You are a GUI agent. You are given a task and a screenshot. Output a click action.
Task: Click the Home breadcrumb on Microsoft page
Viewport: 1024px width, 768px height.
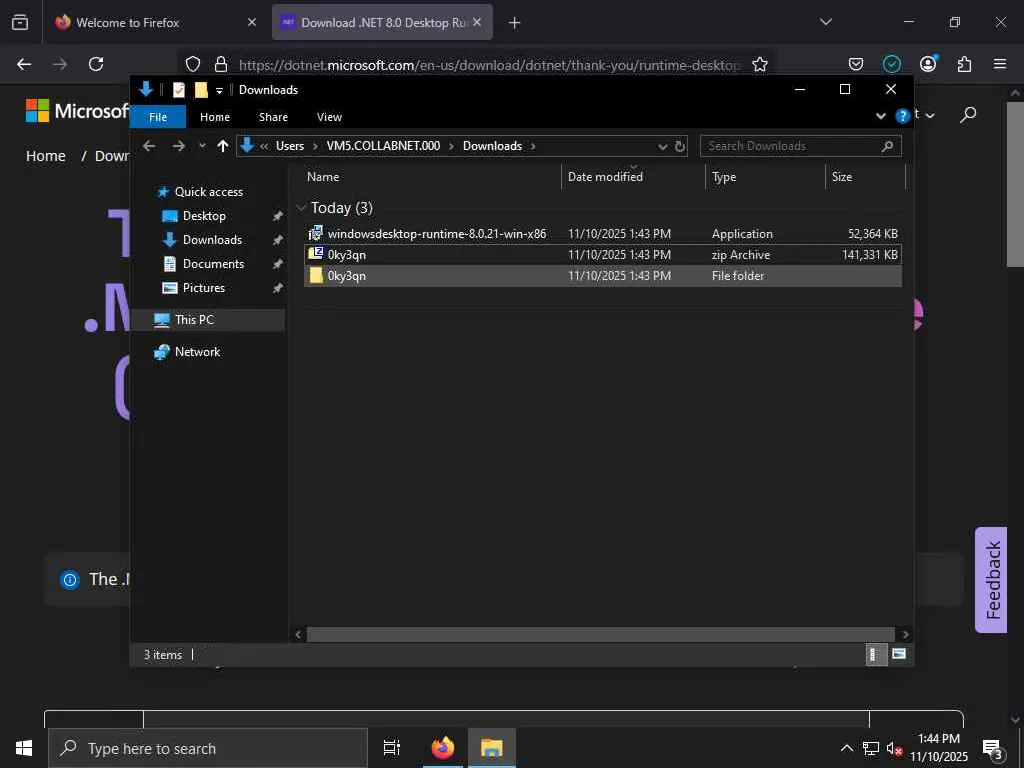pyautogui.click(x=46, y=156)
